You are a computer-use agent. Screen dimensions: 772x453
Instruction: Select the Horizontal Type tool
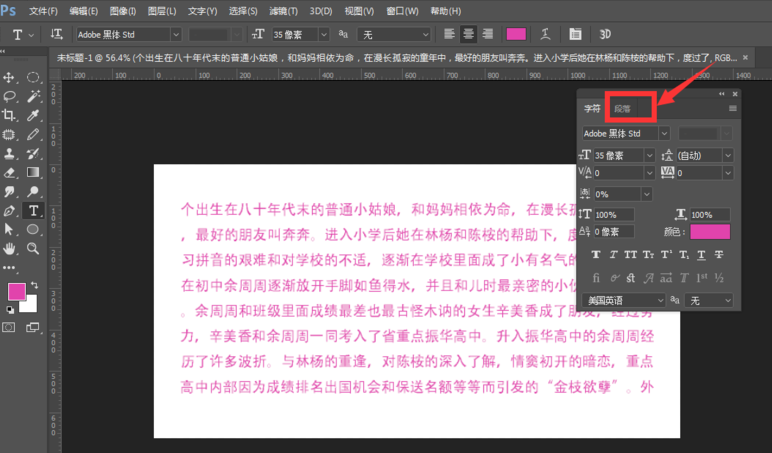pos(33,211)
